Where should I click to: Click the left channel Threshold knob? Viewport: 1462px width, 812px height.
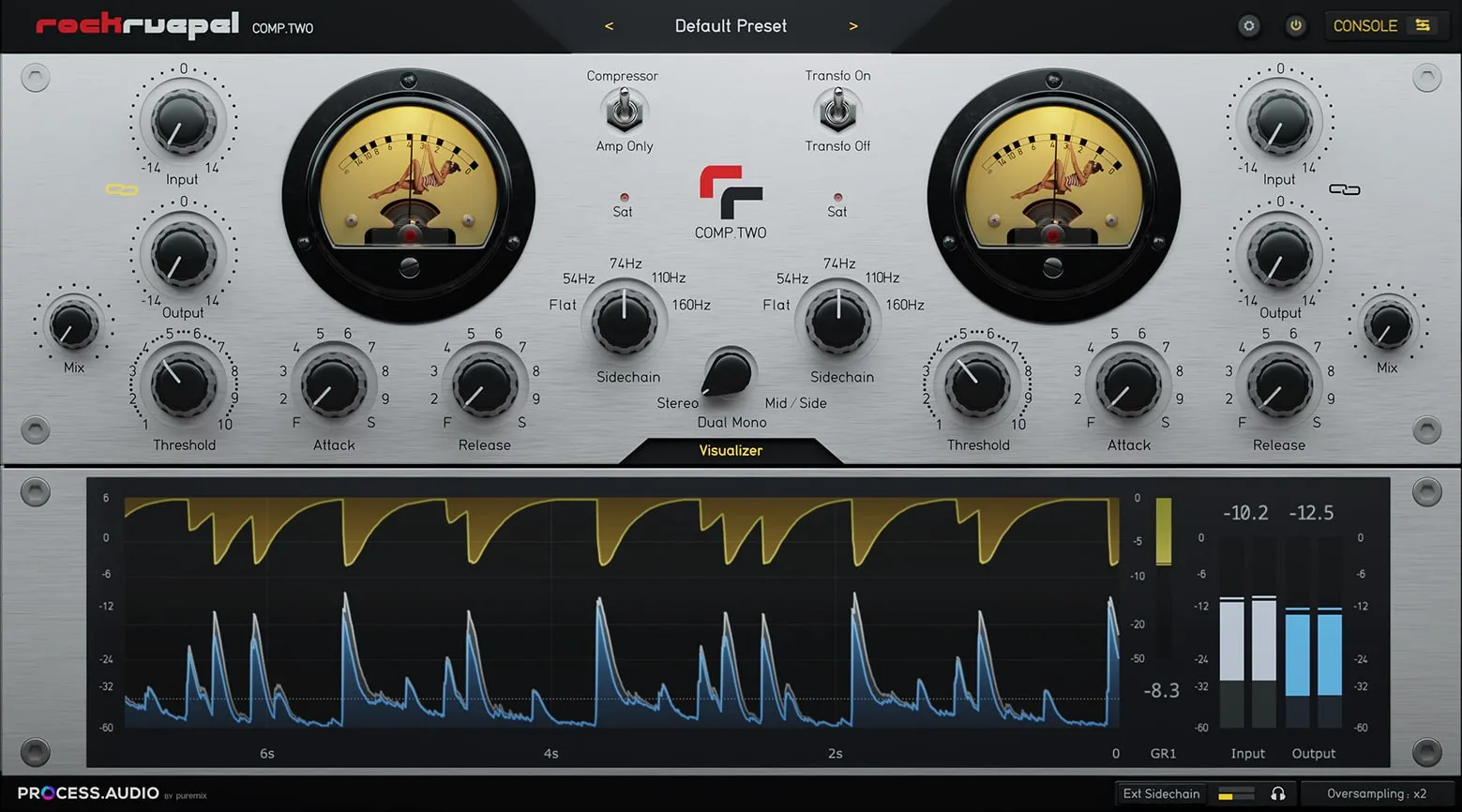pos(183,383)
